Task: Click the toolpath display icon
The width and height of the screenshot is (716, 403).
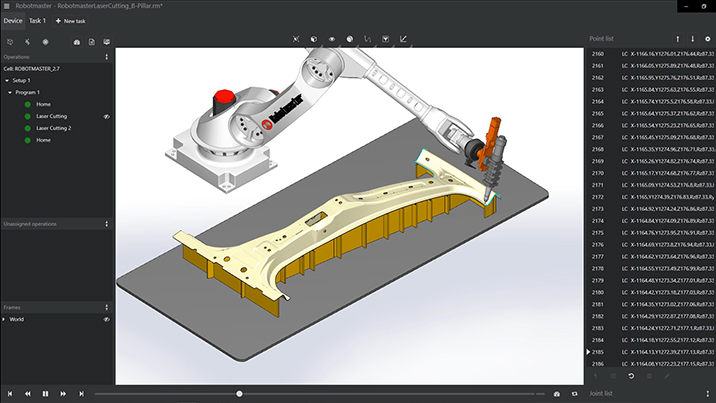Action: [x=368, y=39]
